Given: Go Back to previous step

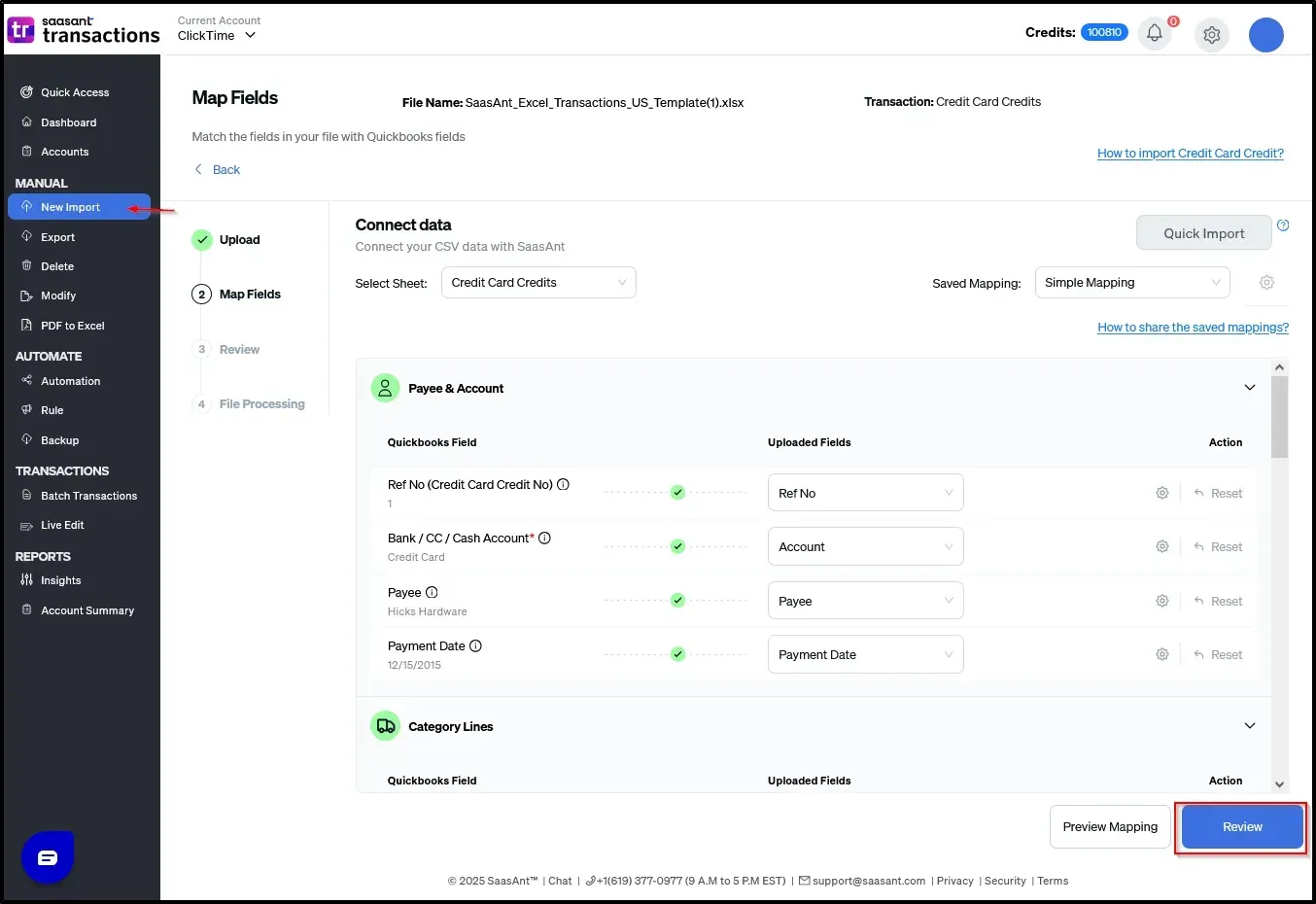Looking at the screenshot, I should tap(218, 169).
